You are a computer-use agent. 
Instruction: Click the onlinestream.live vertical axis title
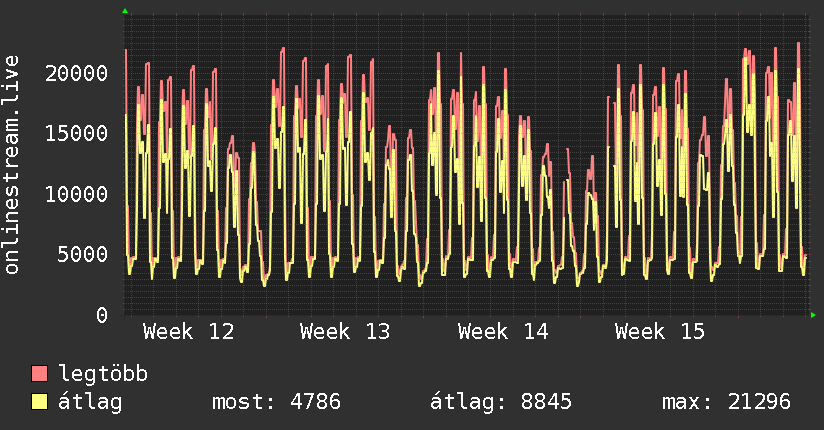click(x=12, y=165)
